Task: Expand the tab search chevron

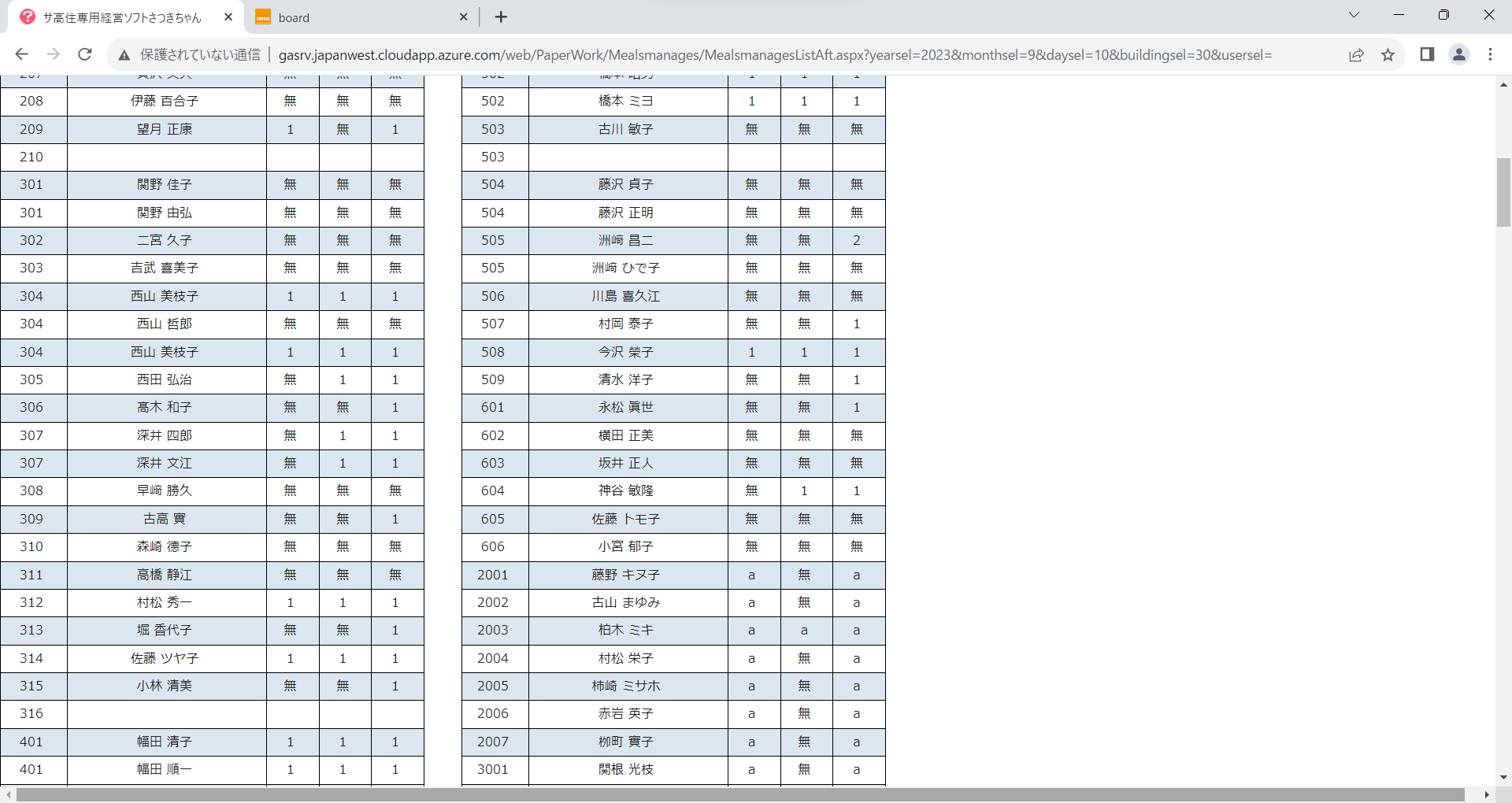Action: 1354,15
